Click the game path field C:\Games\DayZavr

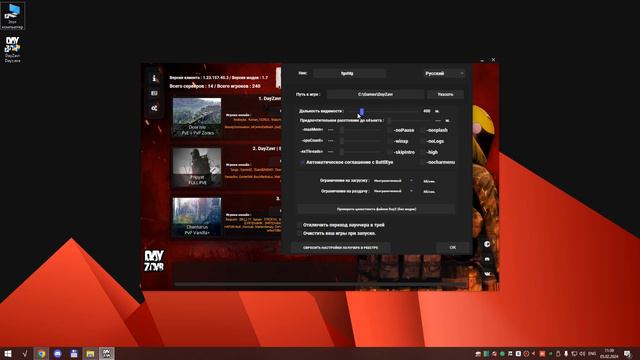[376, 94]
